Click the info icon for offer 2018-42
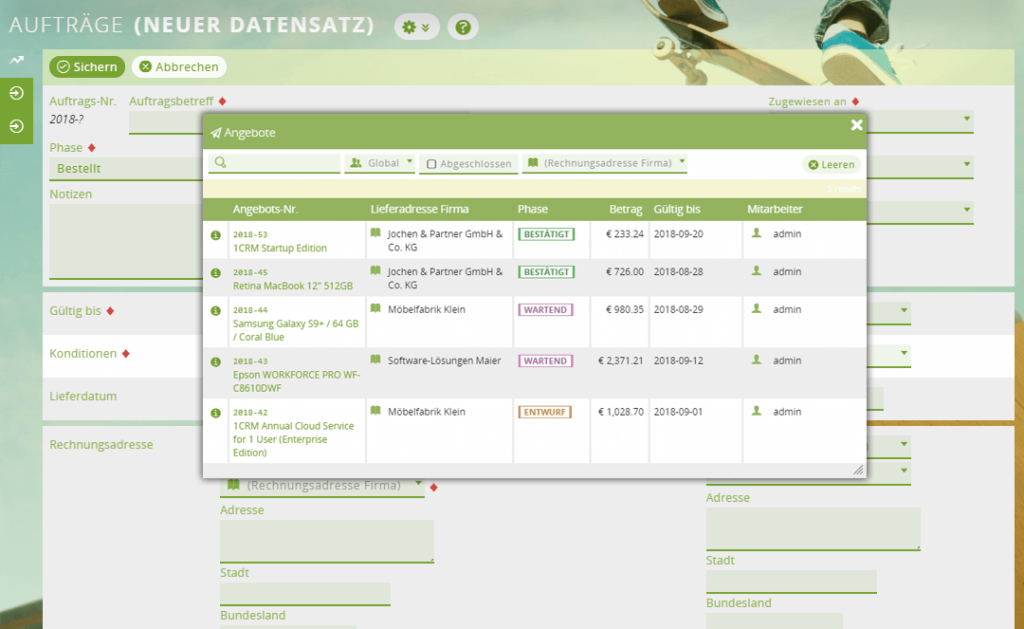This screenshot has height=629, width=1024. pos(215,412)
